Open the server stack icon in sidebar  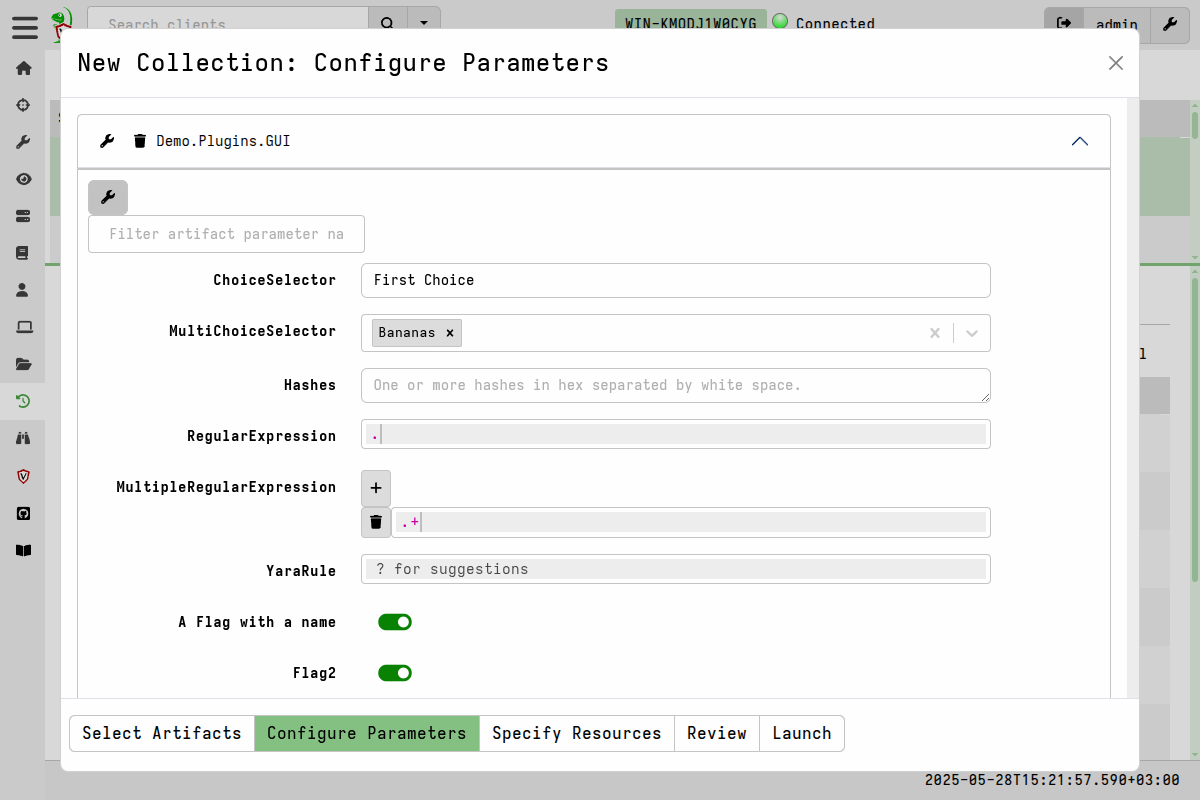[23, 215]
